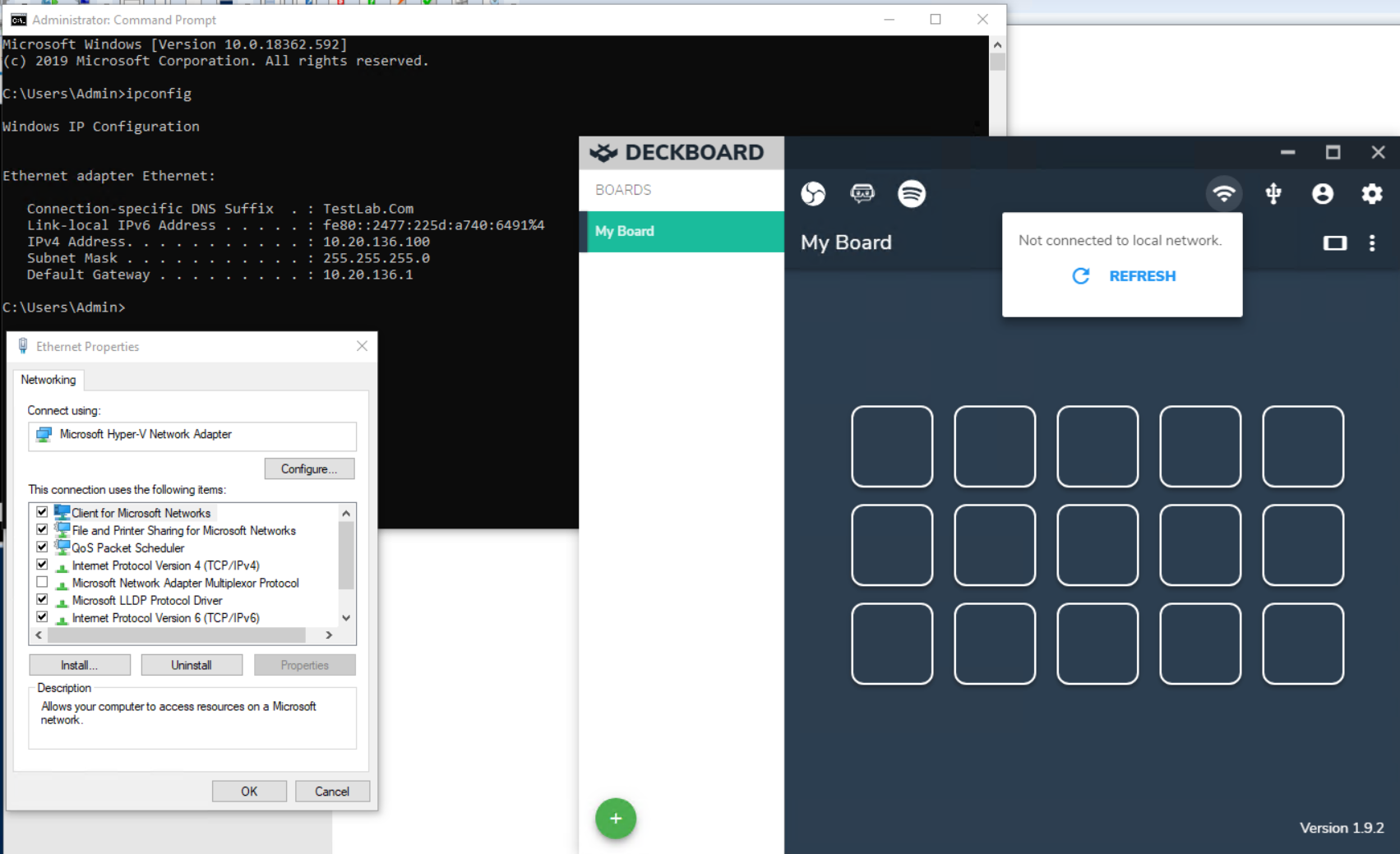The width and height of the screenshot is (1400, 854).
Task: Toggle the WiFi connection icon in Deckboard
Action: coord(1224,193)
